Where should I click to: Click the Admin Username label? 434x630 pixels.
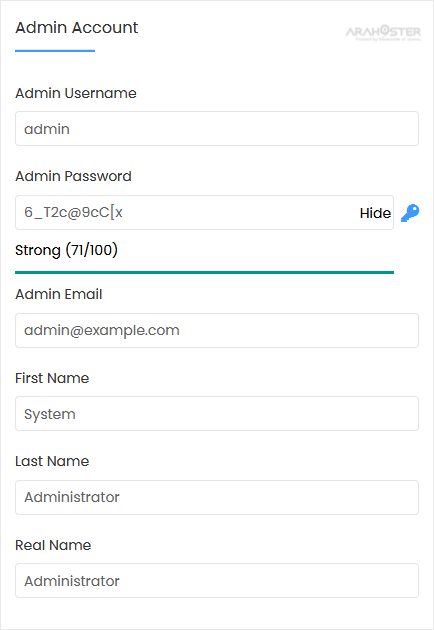point(76,93)
